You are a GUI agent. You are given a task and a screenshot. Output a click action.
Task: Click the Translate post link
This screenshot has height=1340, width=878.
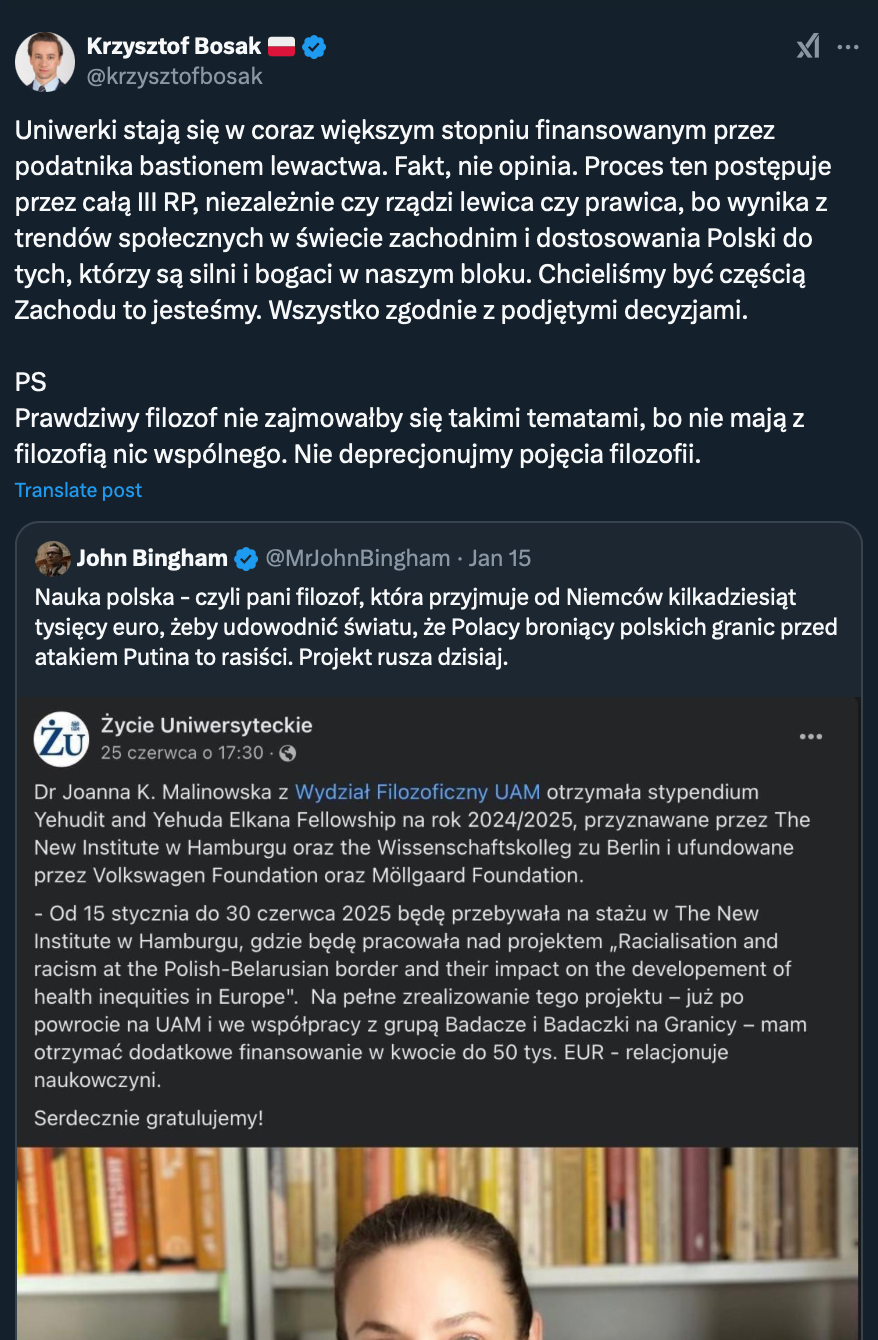(78, 490)
